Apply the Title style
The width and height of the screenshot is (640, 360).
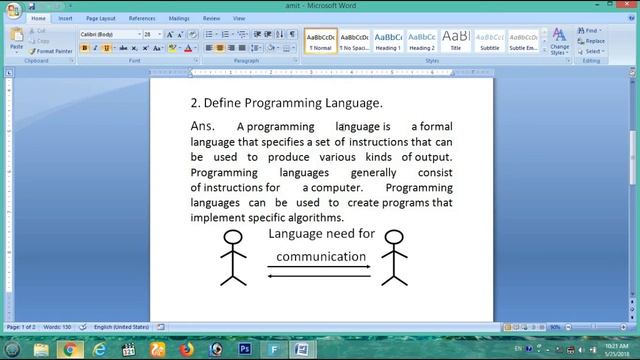coord(456,41)
